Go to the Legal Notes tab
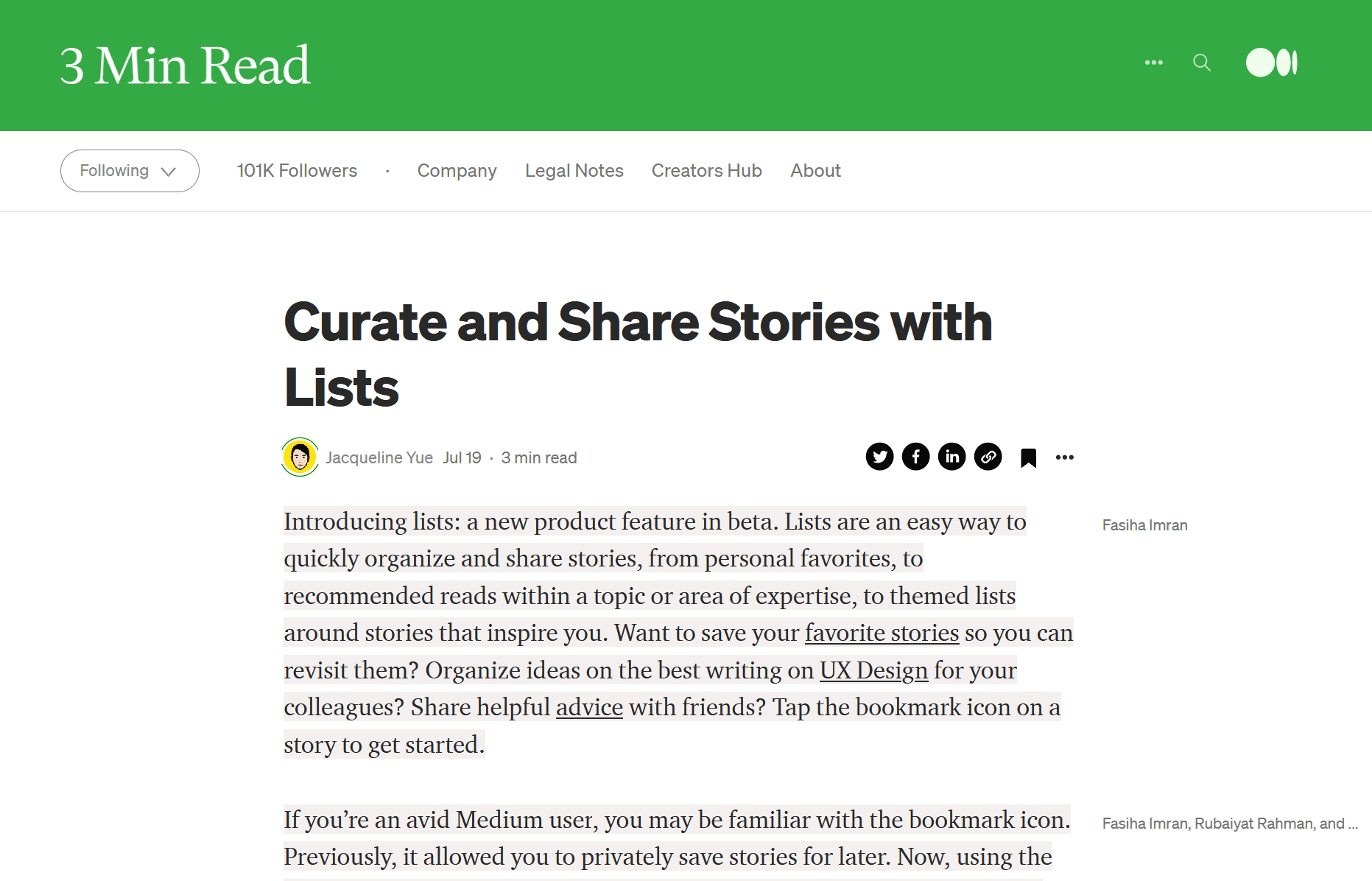Viewport: 1372px width, 881px height. pyautogui.click(x=574, y=171)
